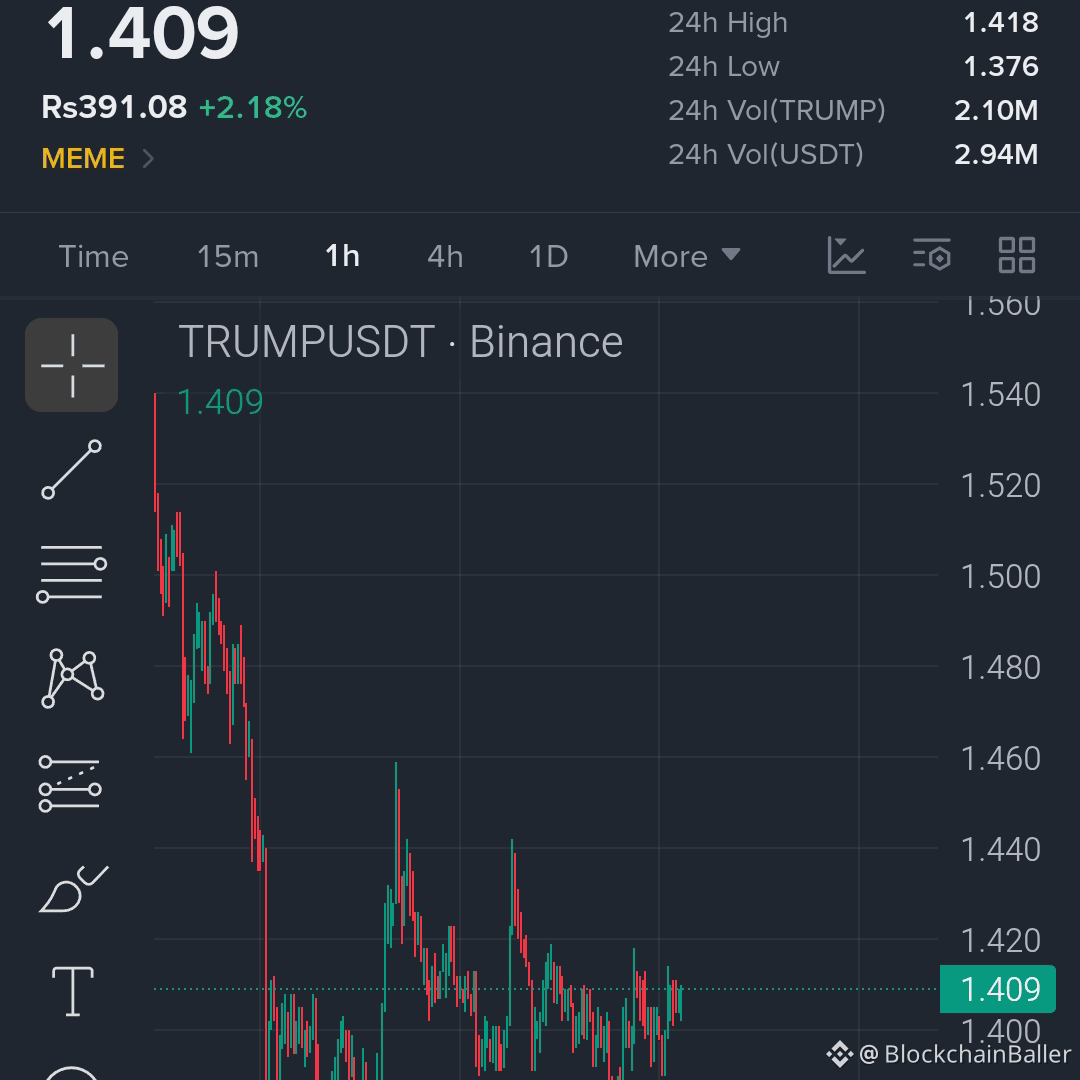
Task: Expand the More intervals dropdown
Action: (687, 256)
